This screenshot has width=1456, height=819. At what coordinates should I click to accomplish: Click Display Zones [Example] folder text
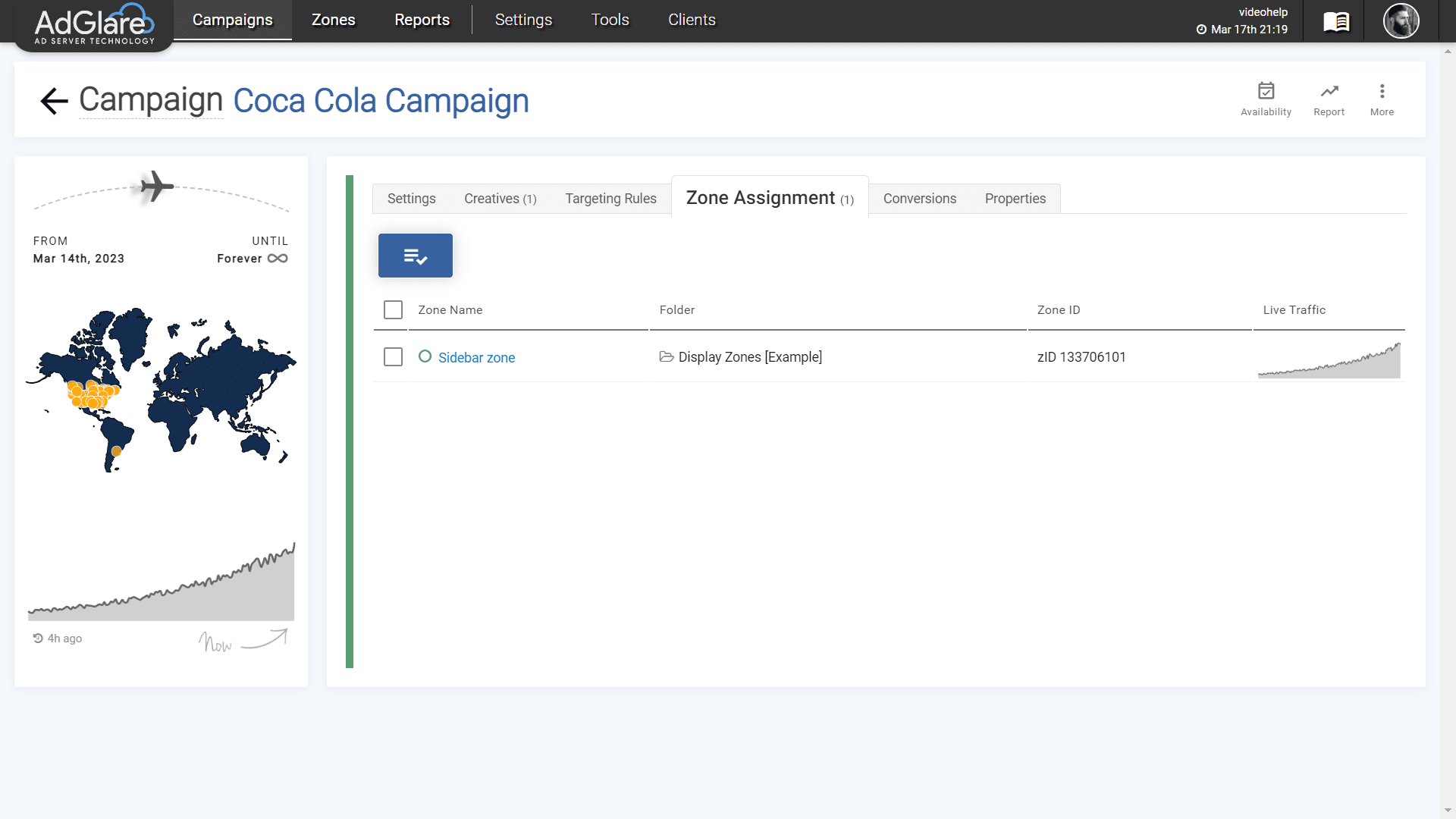click(750, 357)
